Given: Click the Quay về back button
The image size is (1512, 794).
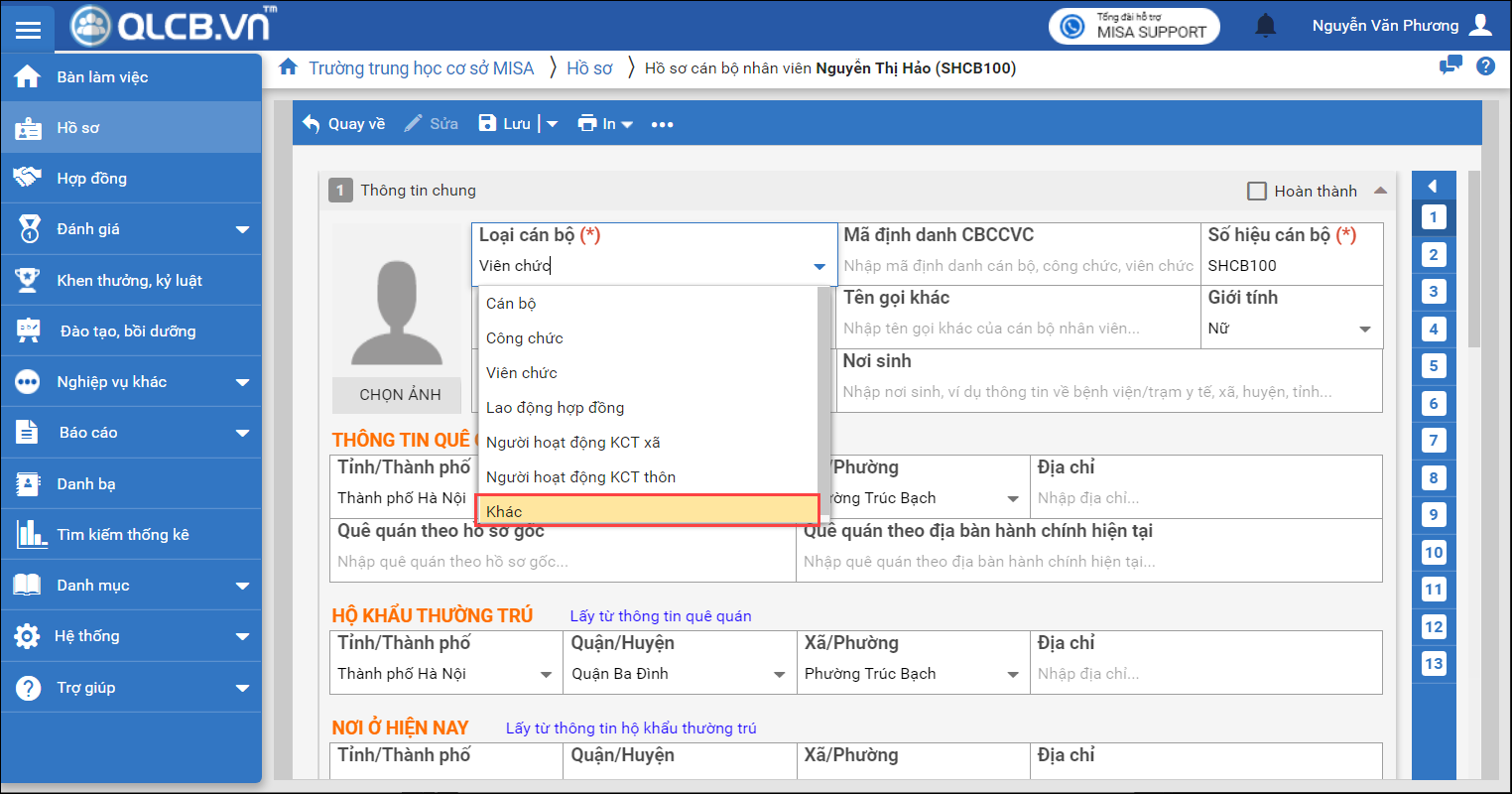Looking at the screenshot, I should pos(343,124).
